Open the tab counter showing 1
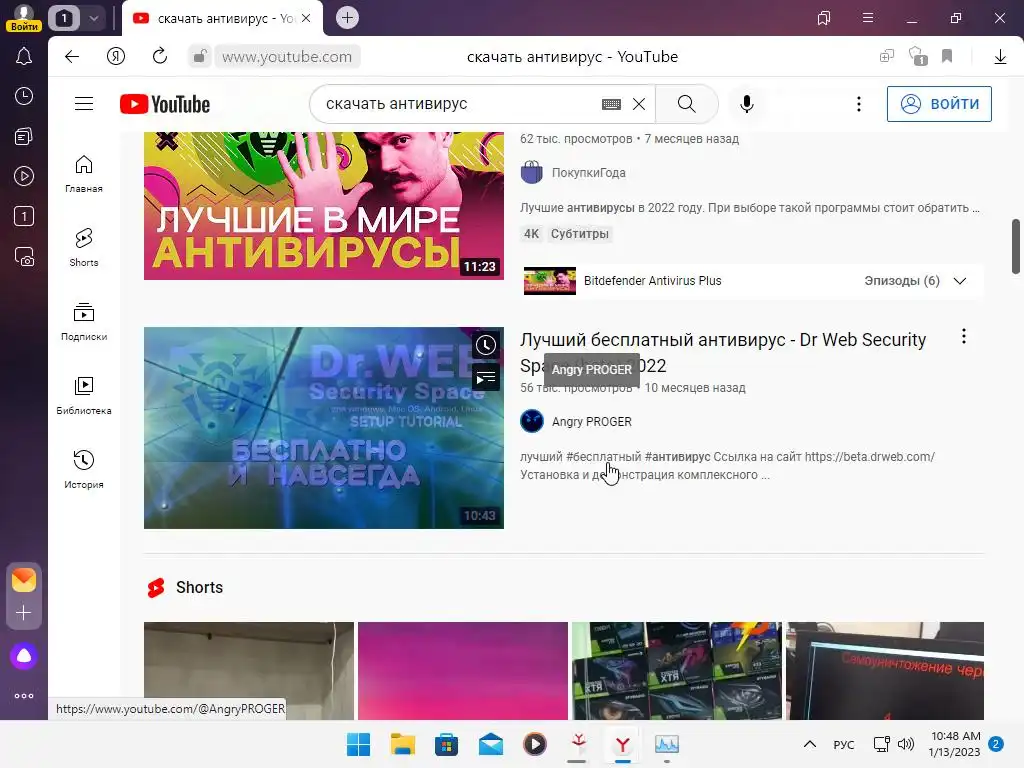The image size is (1024, 768). pyautogui.click(x=64, y=18)
